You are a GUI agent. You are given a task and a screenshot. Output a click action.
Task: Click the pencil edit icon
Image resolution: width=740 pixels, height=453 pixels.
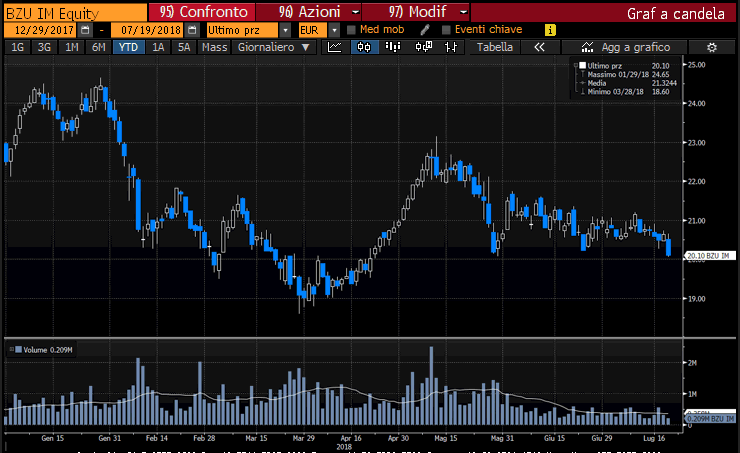coord(425,30)
